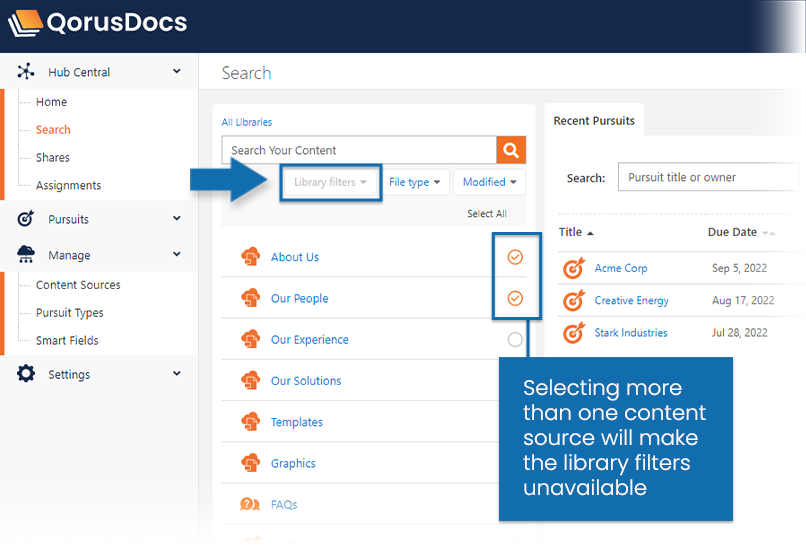Screen dimensions: 806x546
Task: Open the Graphics library link
Action: 293,463
